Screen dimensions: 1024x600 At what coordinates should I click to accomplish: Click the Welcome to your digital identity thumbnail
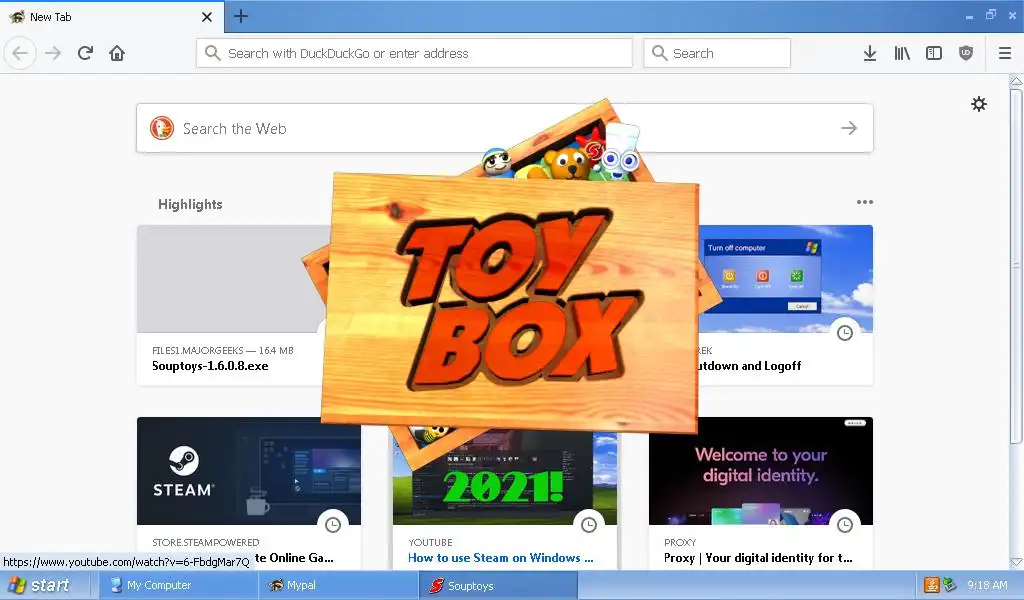point(761,471)
